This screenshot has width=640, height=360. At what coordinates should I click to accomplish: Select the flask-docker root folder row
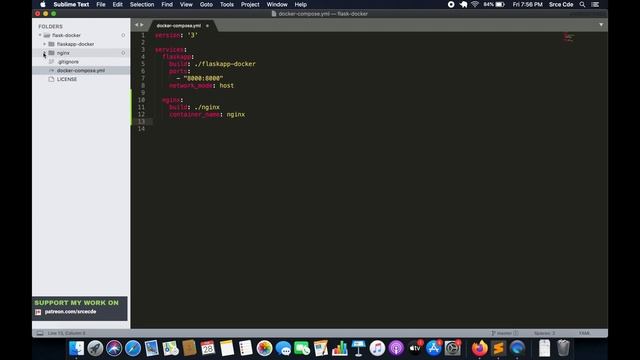pyautogui.click(x=81, y=35)
